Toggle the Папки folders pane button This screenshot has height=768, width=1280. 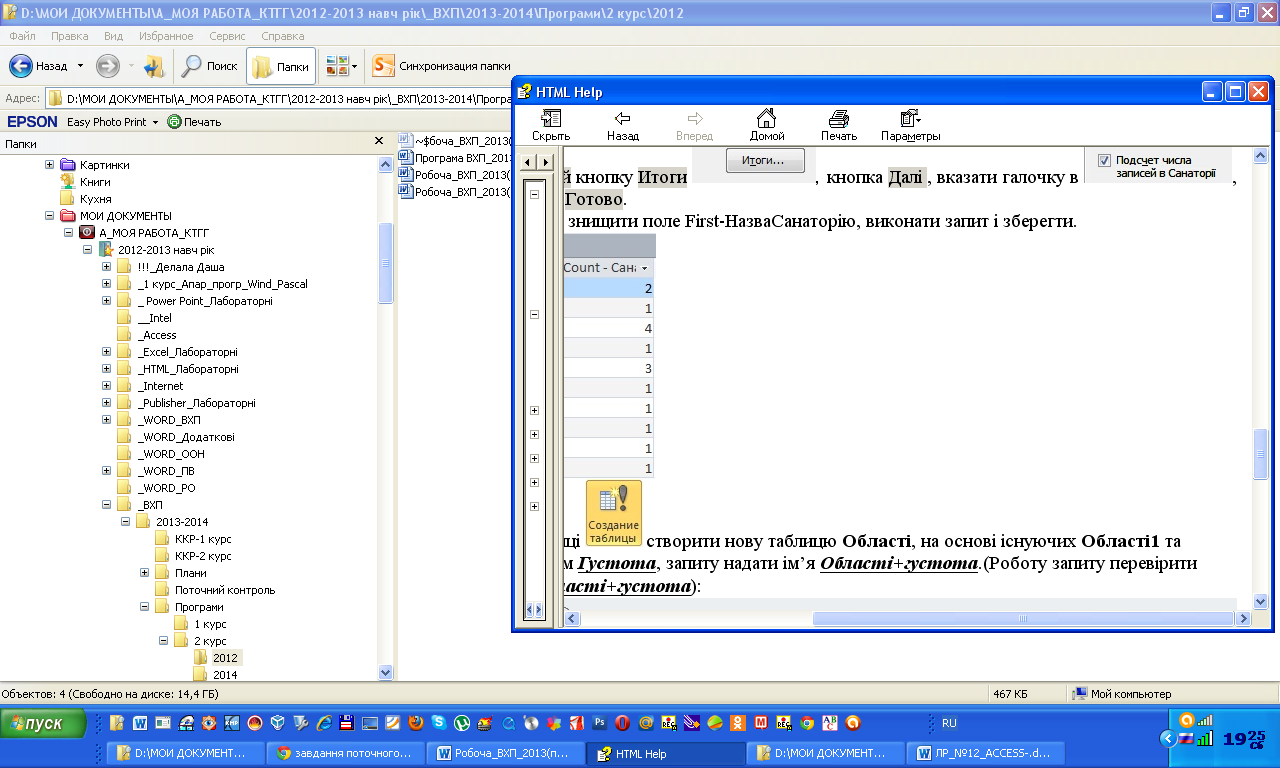click(x=281, y=66)
